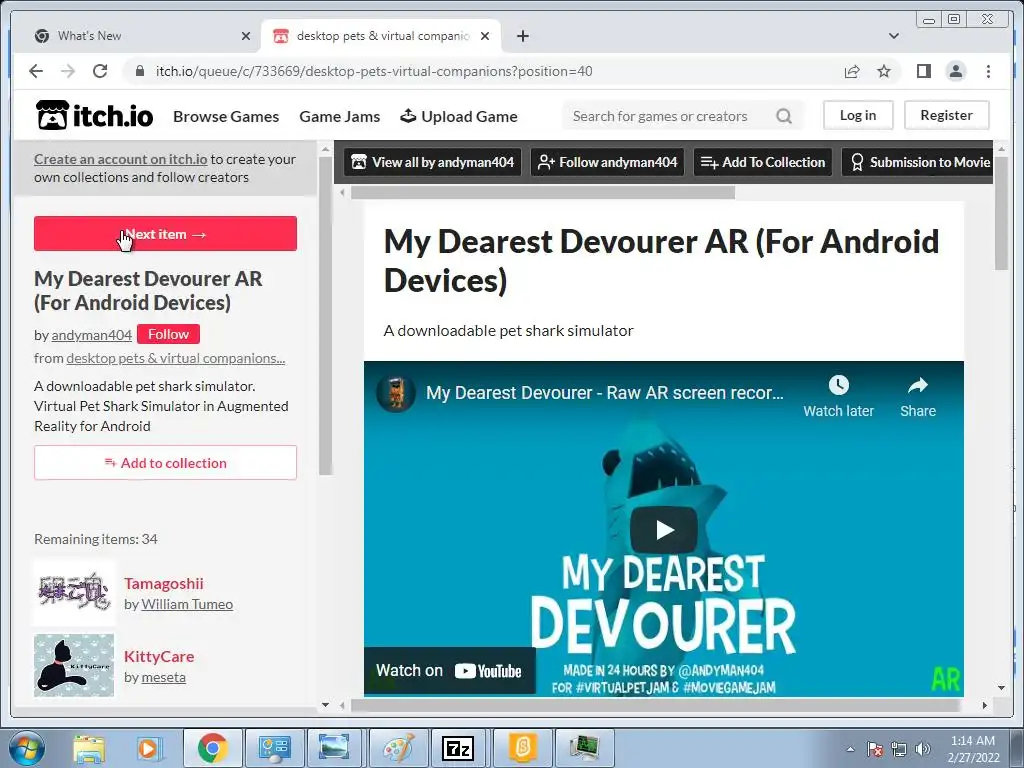Select the desktop pets & virtual companions tab

(x=380, y=36)
